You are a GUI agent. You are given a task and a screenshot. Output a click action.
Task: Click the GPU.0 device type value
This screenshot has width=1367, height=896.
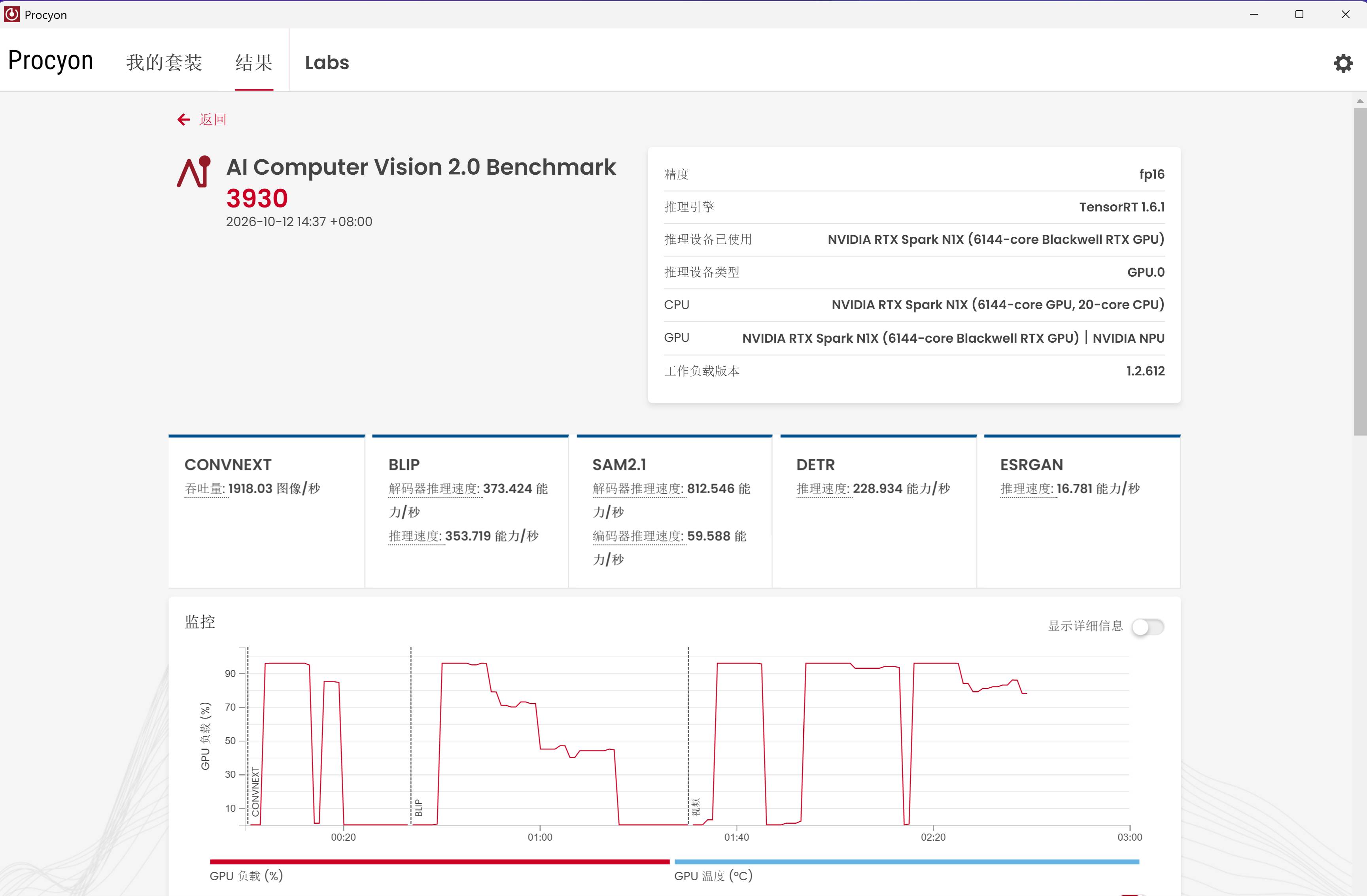[1146, 272]
